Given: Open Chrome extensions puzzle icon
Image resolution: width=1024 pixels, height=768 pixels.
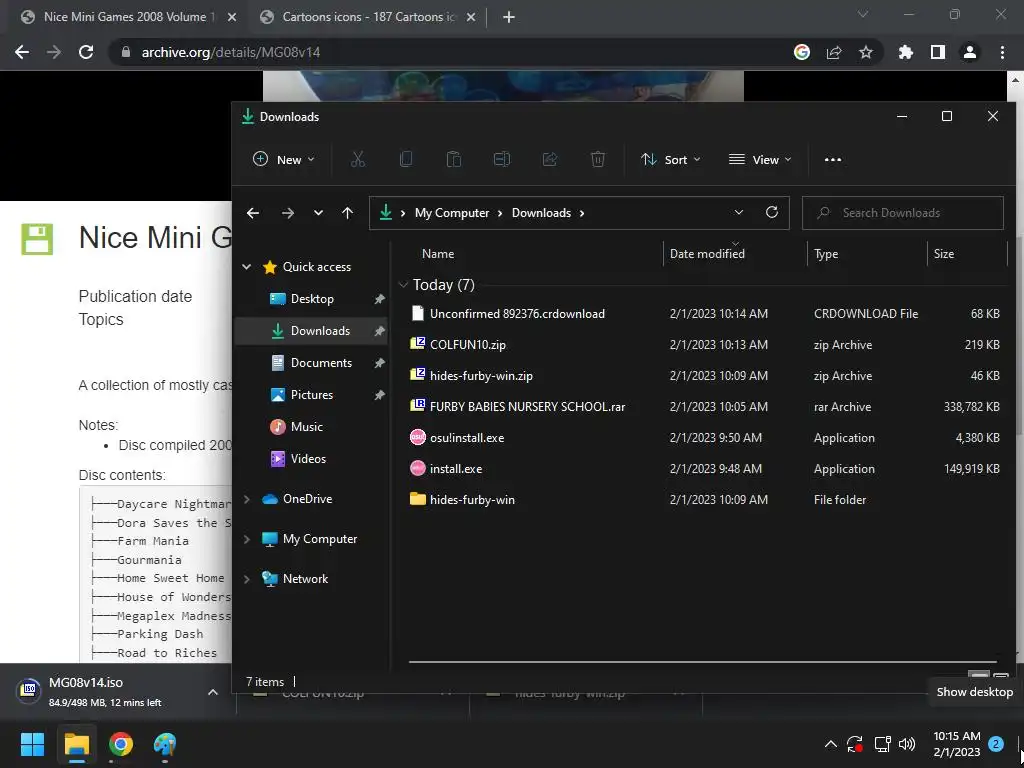Looking at the screenshot, I should click(x=905, y=52).
